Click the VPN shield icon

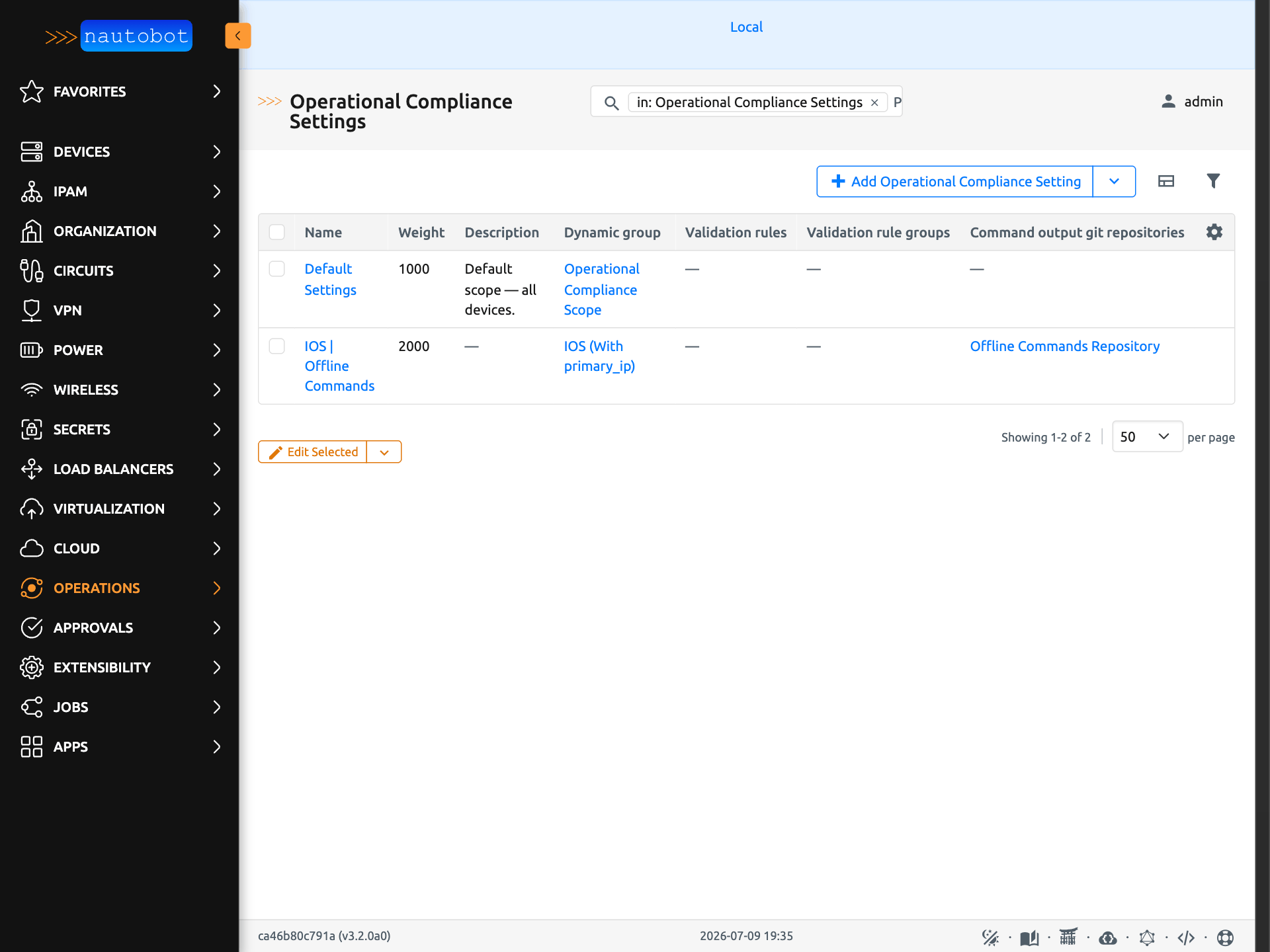32,310
